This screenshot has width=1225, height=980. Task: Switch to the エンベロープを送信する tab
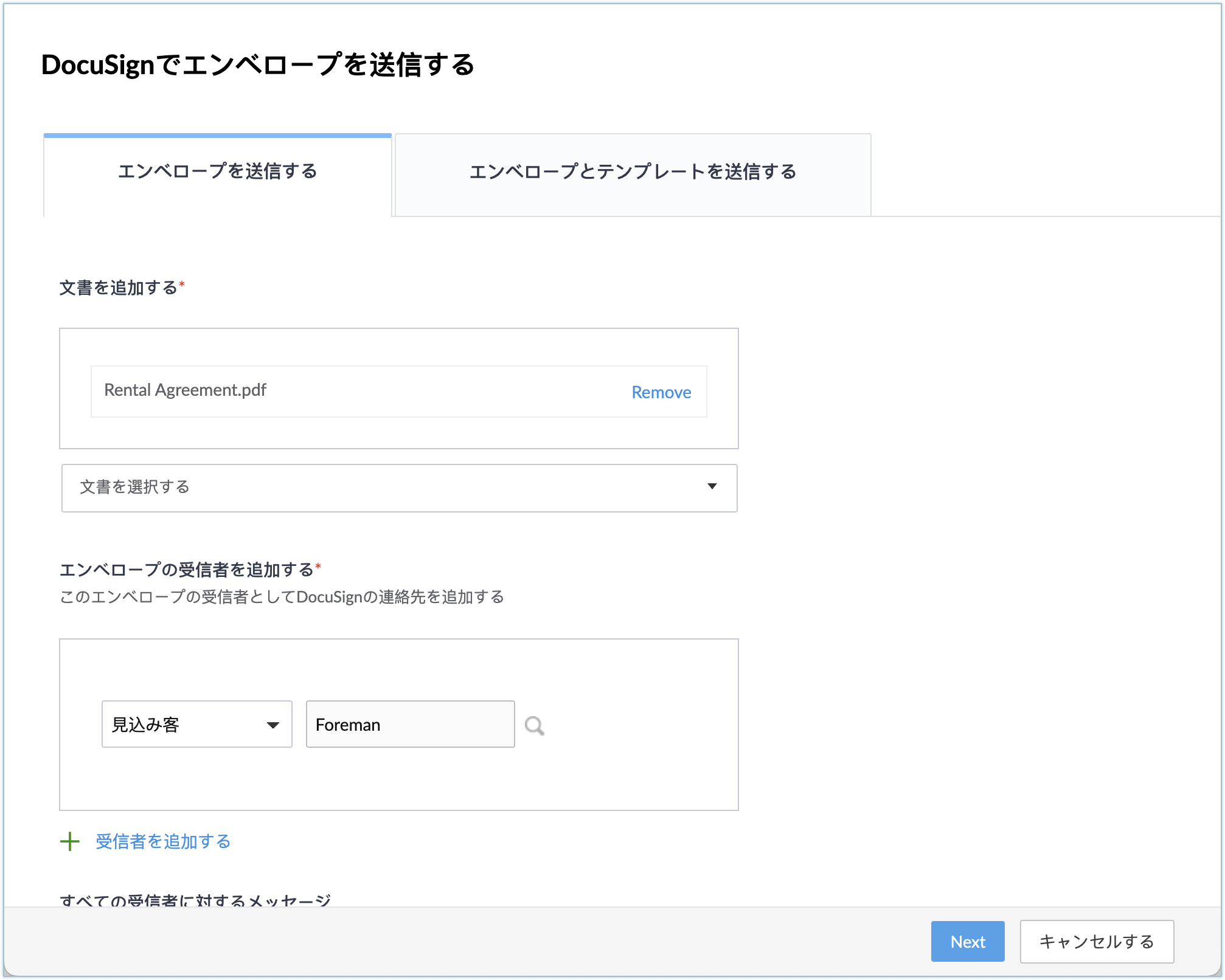pyautogui.click(x=218, y=172)
